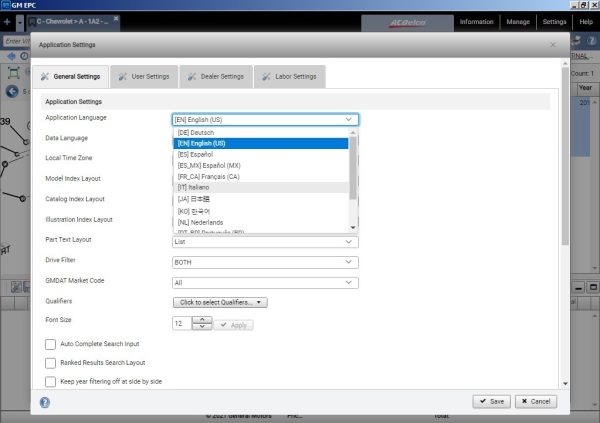
Task: Open the help icon at dialog bottom left
Action: point(45,402)
